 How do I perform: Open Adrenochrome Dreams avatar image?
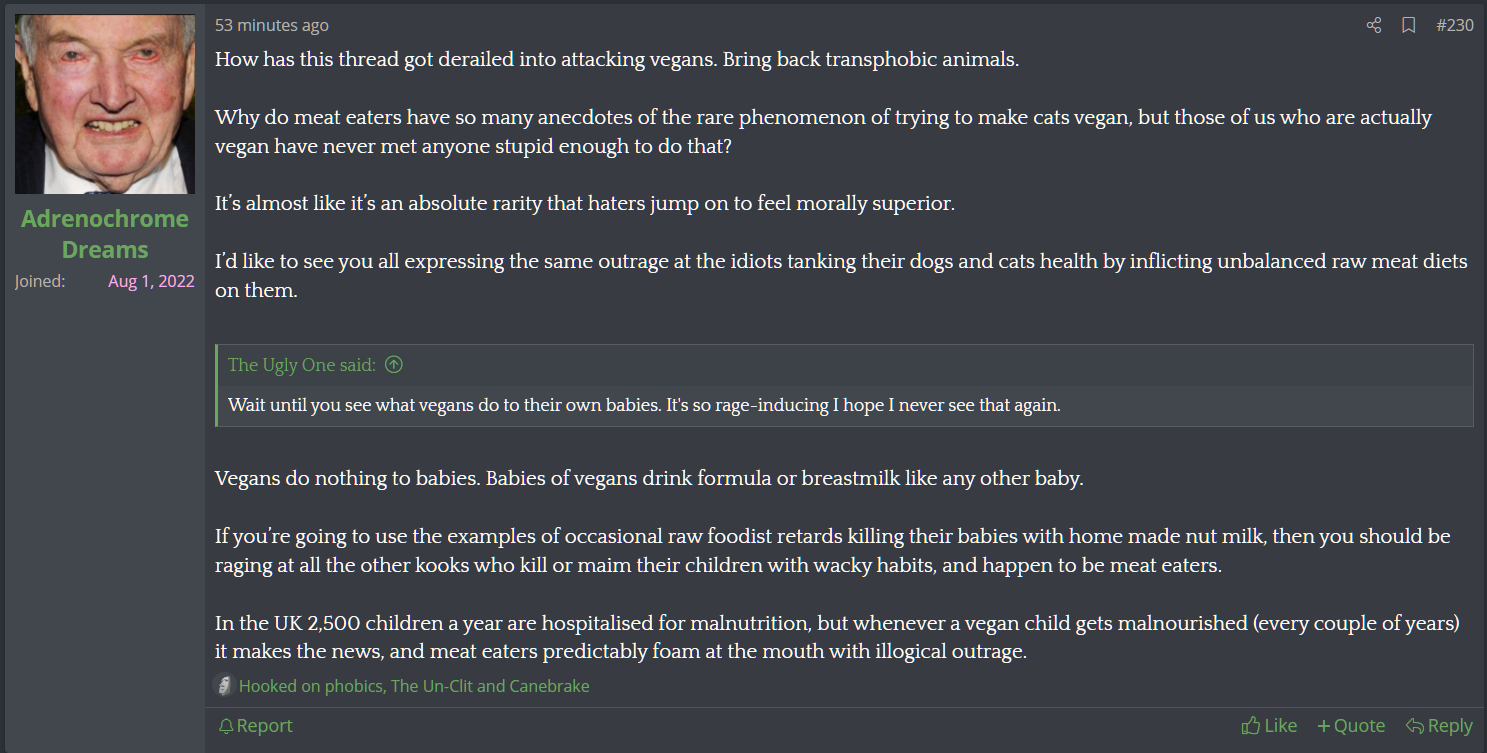tap(105, 104)
